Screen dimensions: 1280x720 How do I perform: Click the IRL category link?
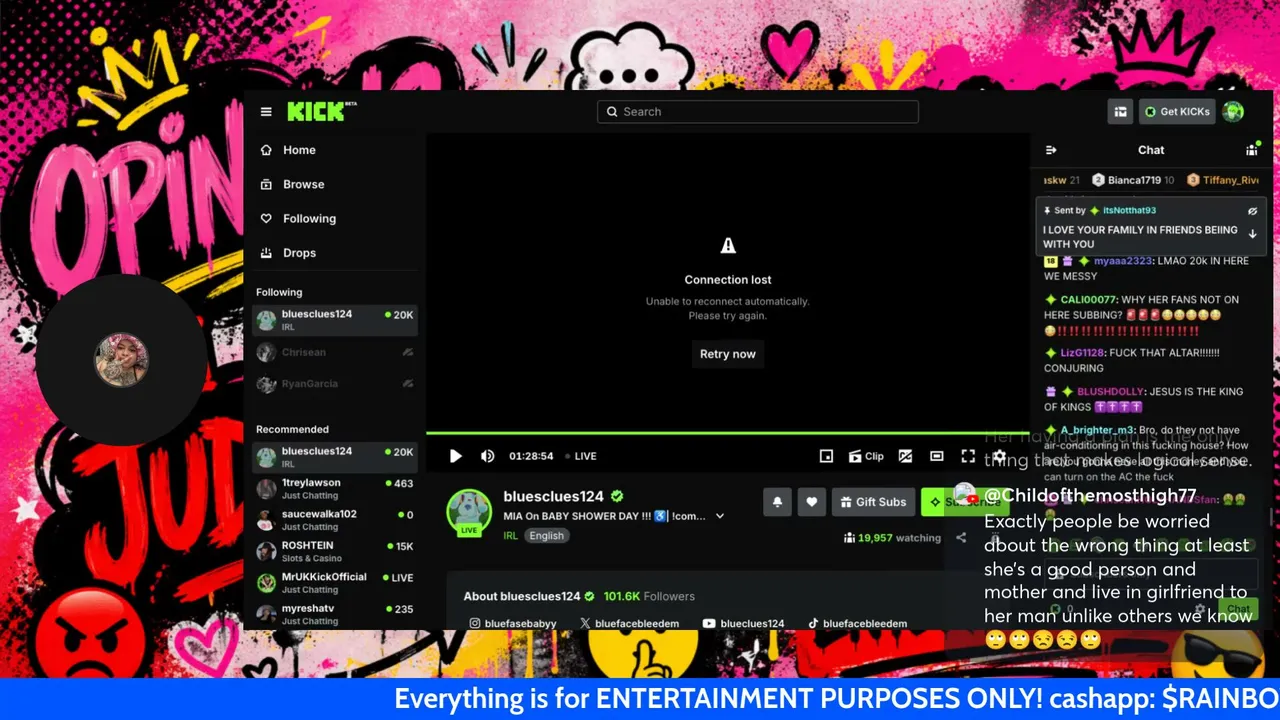click(510, 536)
